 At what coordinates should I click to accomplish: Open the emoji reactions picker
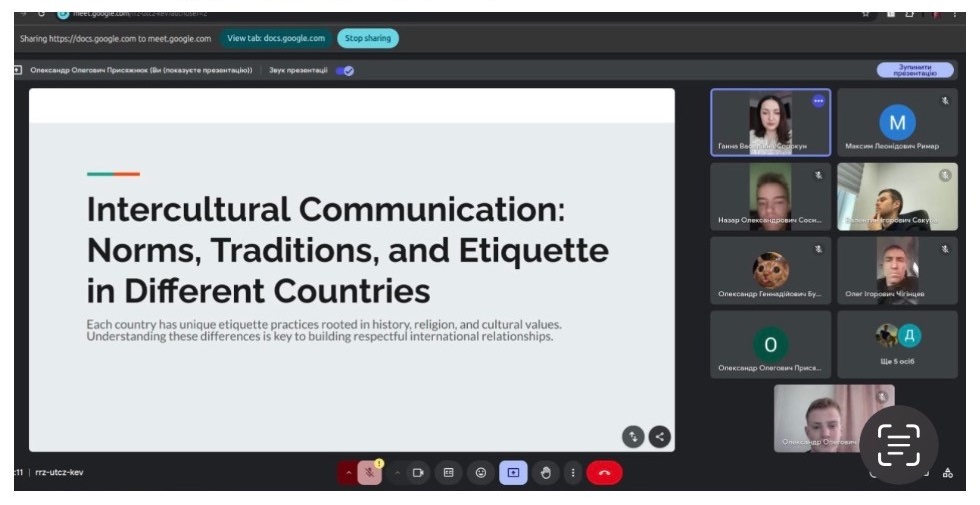click(481, 473)
